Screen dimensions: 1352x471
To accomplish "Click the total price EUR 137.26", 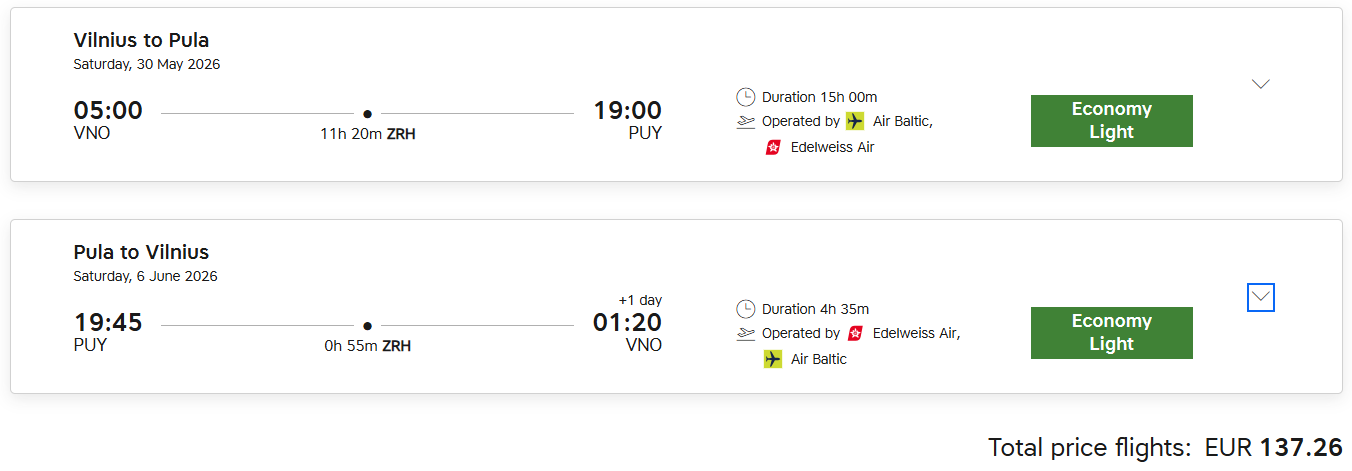I will coord(1273,447).
